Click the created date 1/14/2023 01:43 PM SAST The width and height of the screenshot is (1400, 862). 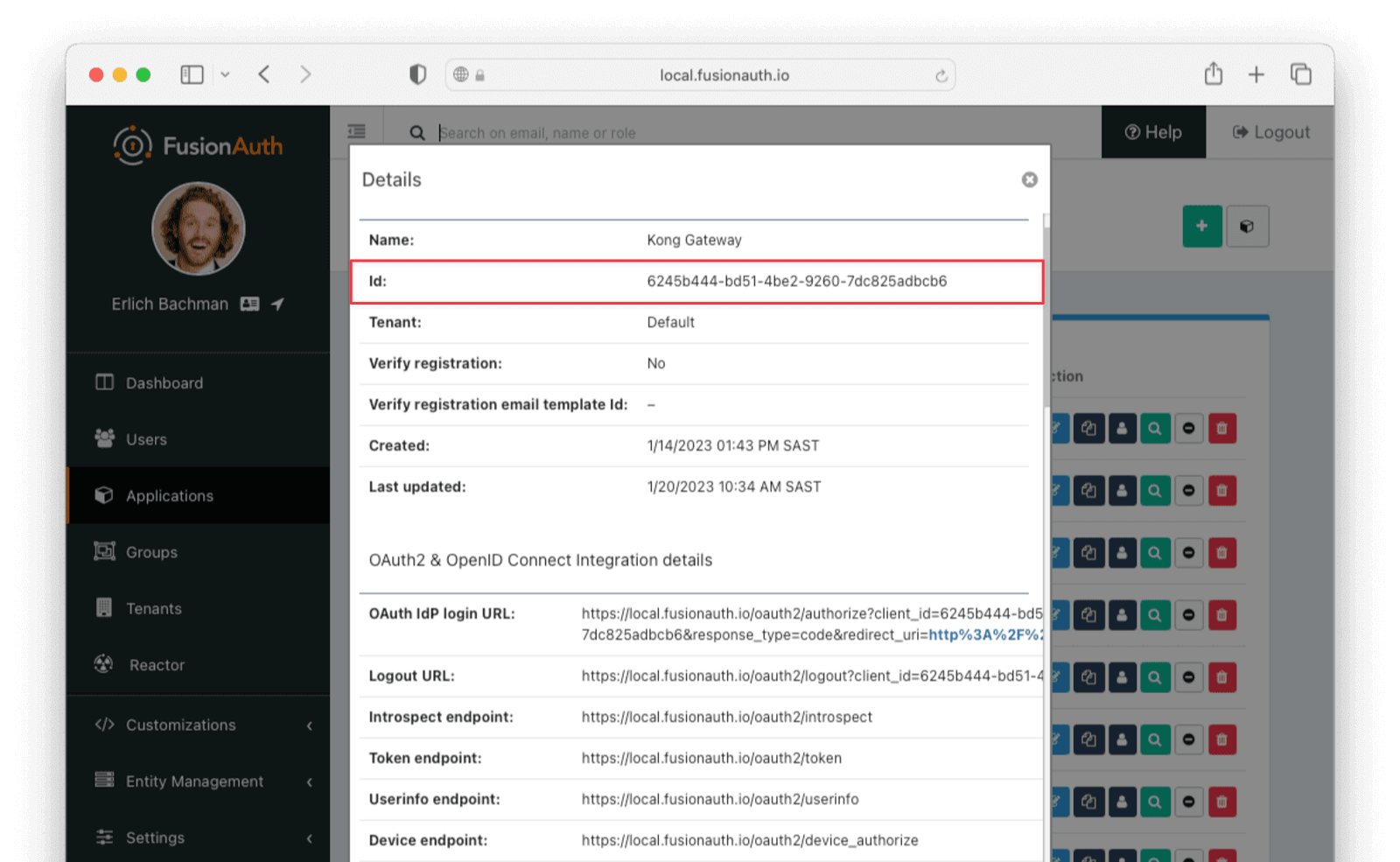point(733,445)
